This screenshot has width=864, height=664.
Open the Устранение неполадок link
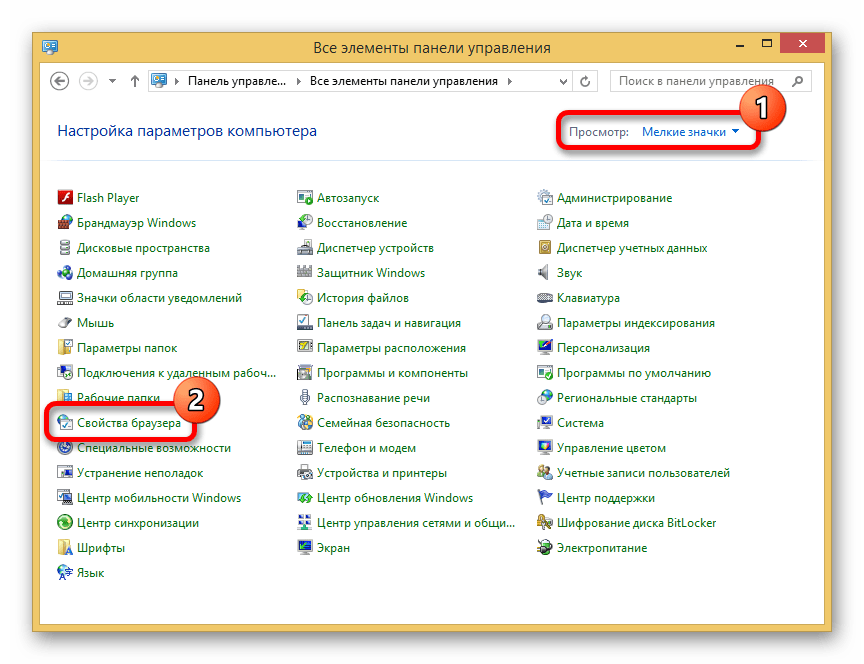click(x=140, y=472)
